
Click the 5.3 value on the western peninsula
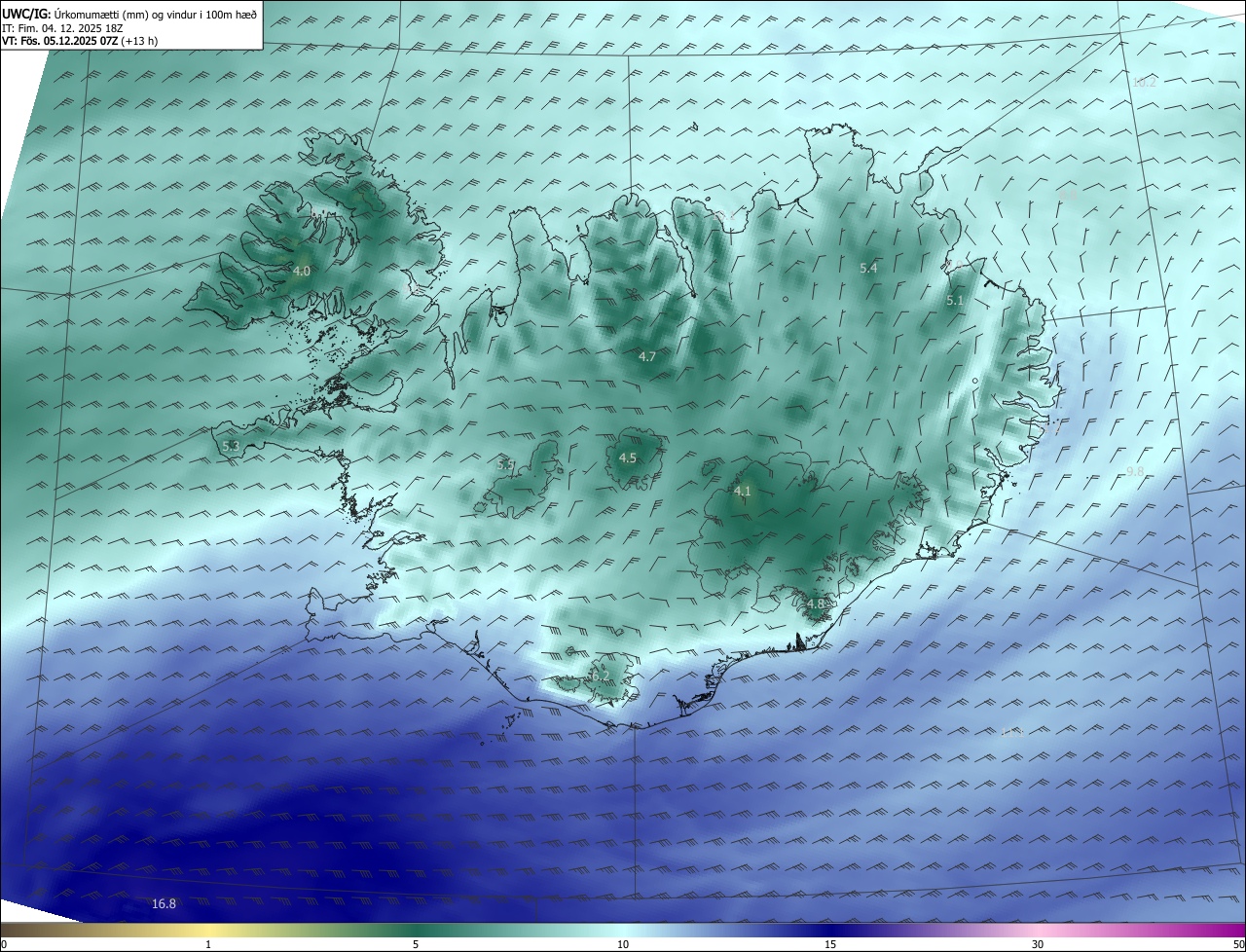pyautogui.click(x=231, y=446)
